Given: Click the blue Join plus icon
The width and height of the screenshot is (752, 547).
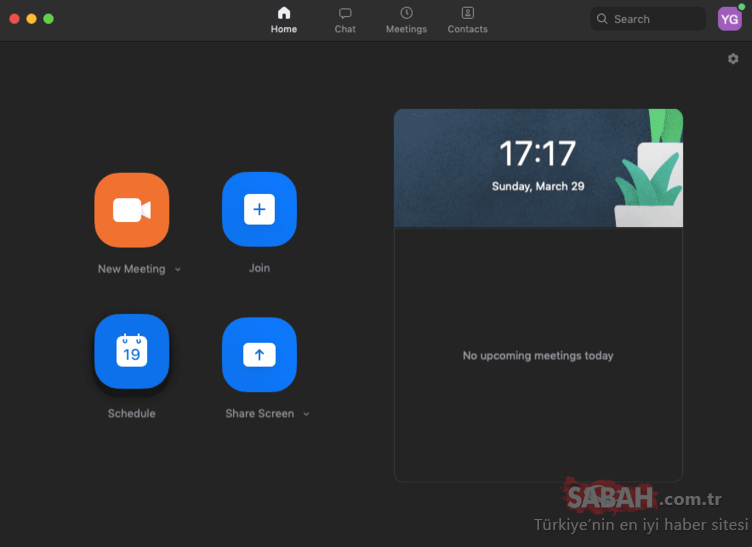Looking at the screenshot, I should coord(259,209).
